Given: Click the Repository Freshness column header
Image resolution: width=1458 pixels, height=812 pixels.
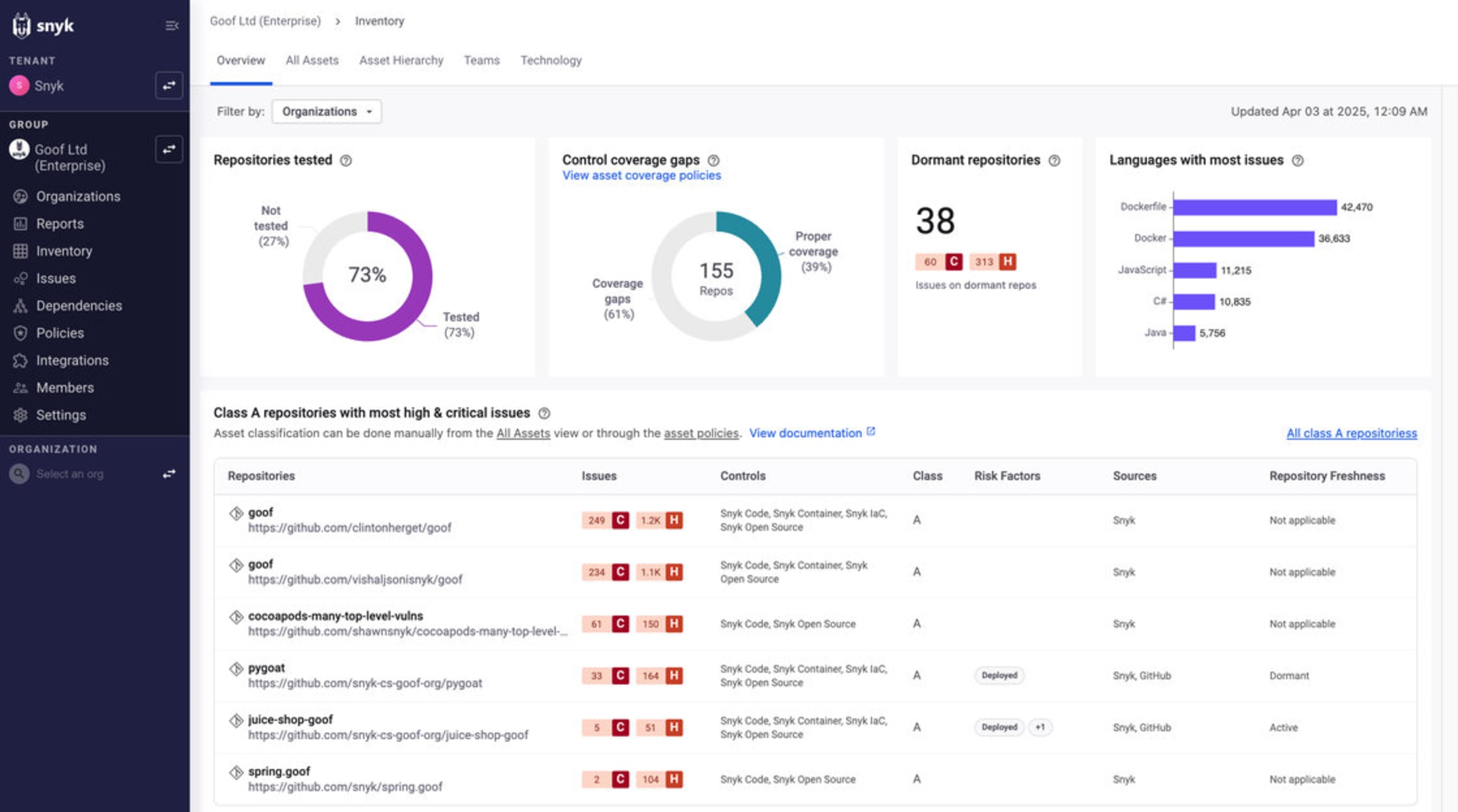Looking at the screenshot, I should (x=1327, y=476).
